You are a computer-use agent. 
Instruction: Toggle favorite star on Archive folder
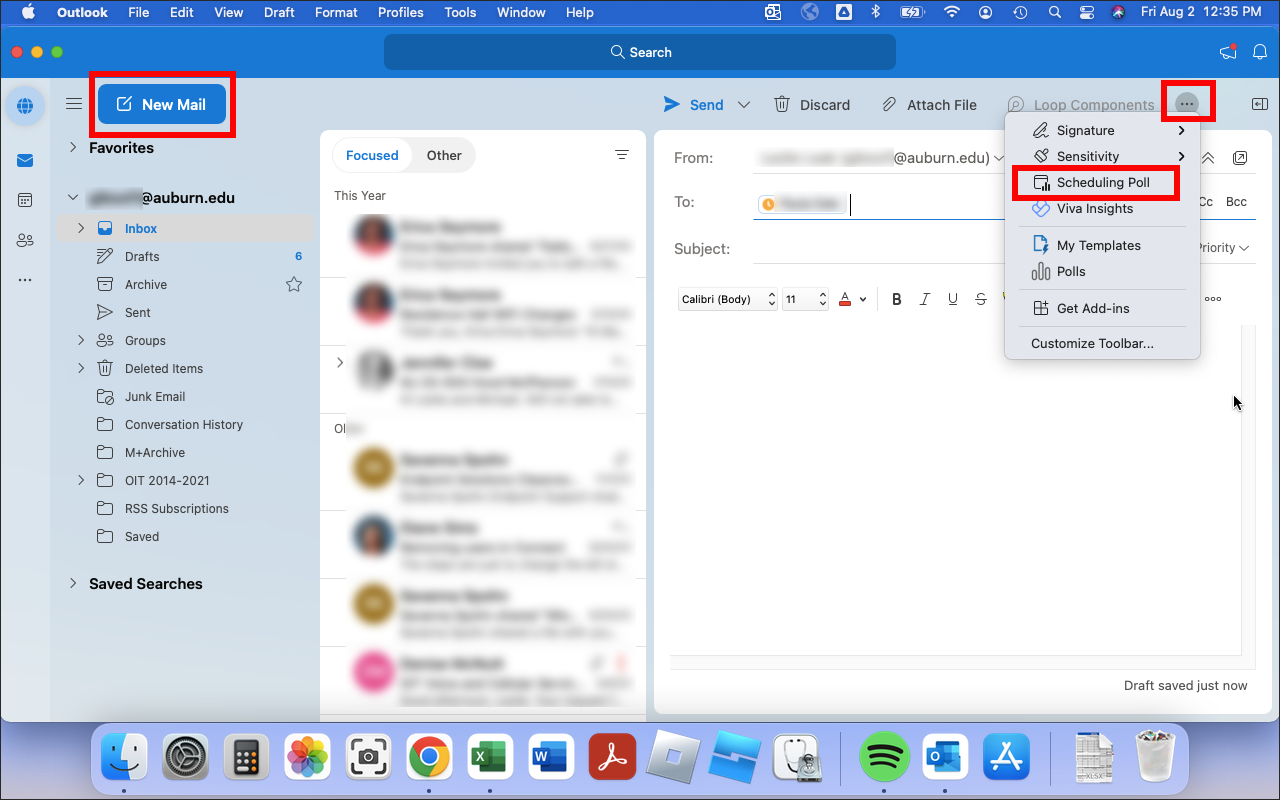(294, 285)
